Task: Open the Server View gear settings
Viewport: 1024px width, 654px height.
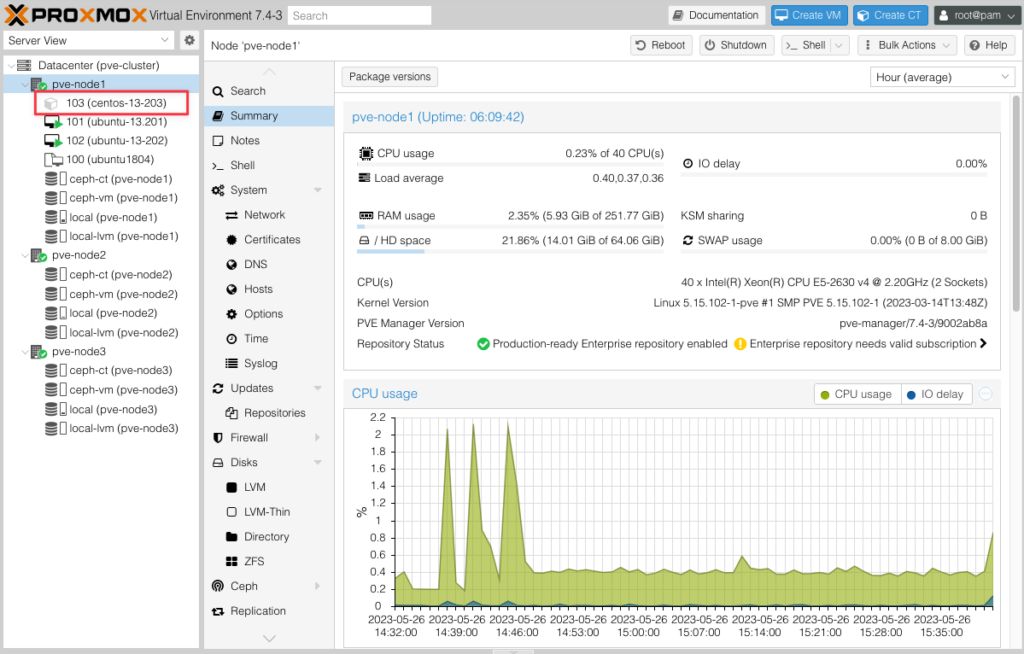Action: pos(189,41)
